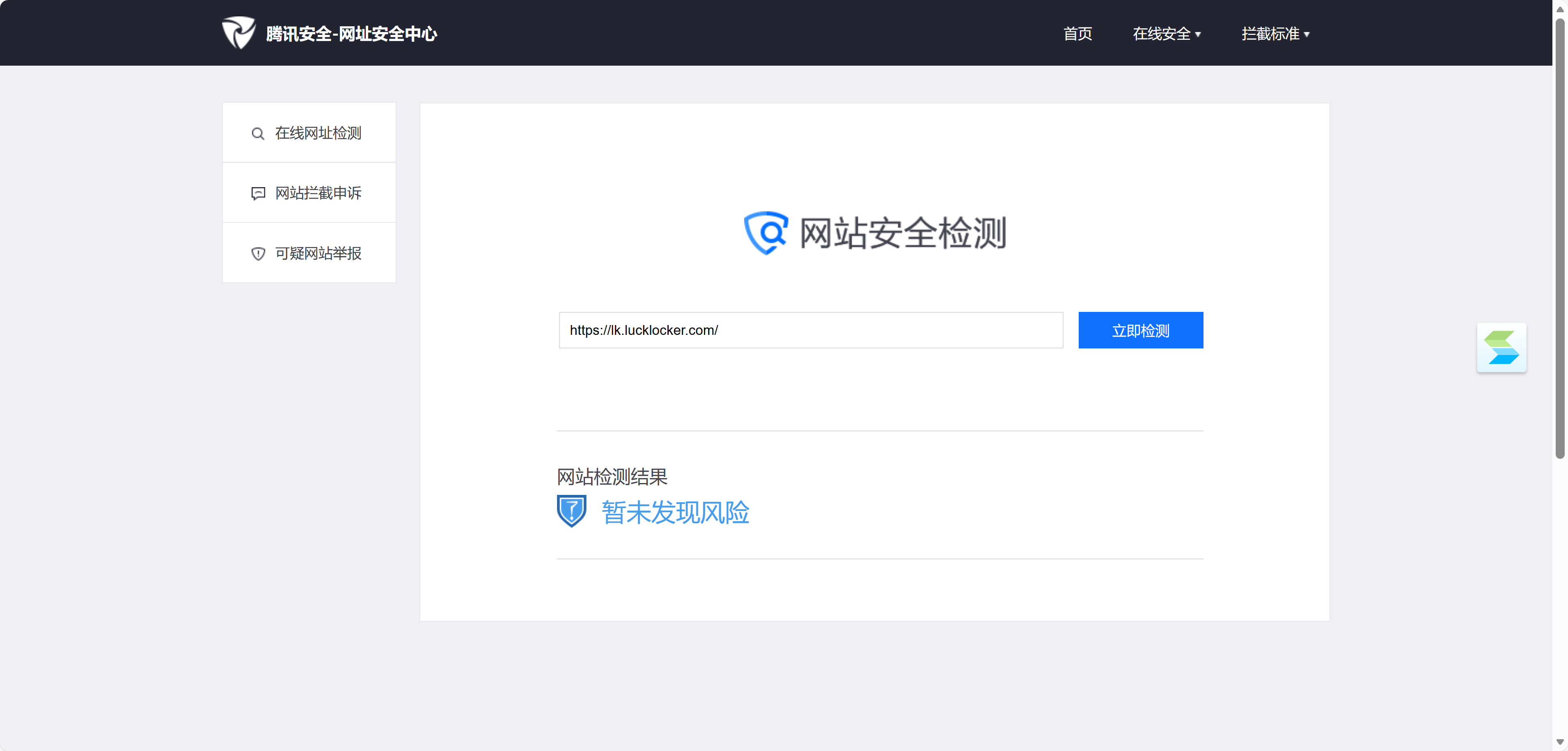Click the Tencent Security shield logo
Screen dimensions: 1568x751
[x=238, y=33]
